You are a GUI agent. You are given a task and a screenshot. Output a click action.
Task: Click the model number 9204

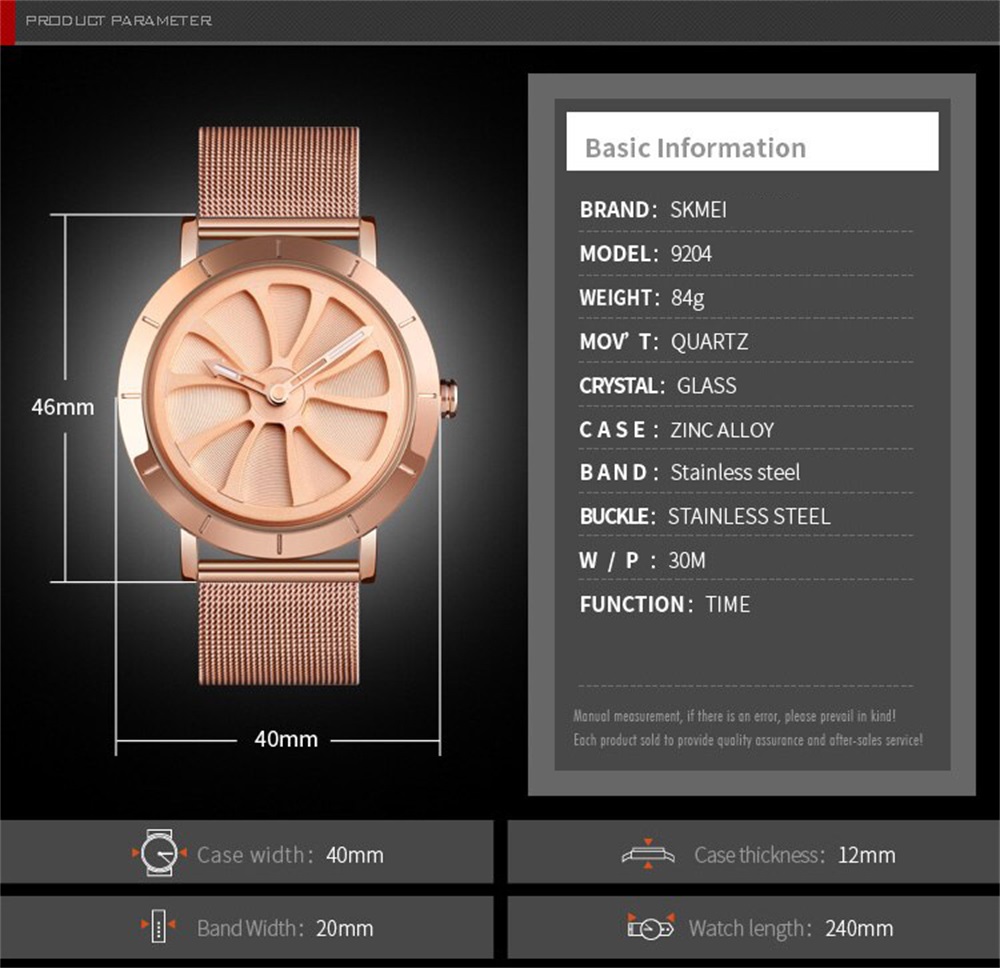point(690,254)
